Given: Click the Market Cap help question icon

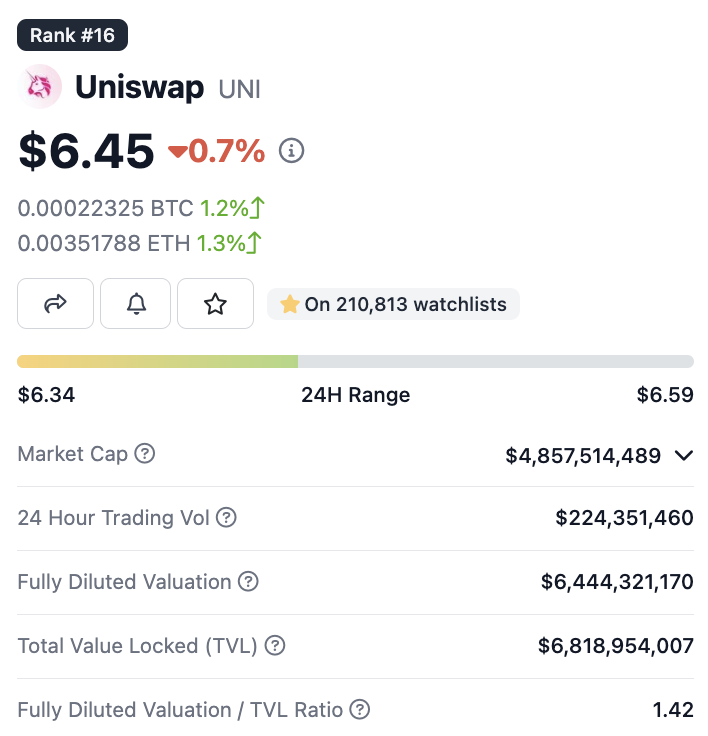Looking at the screenshot, I should click(145, 454).
